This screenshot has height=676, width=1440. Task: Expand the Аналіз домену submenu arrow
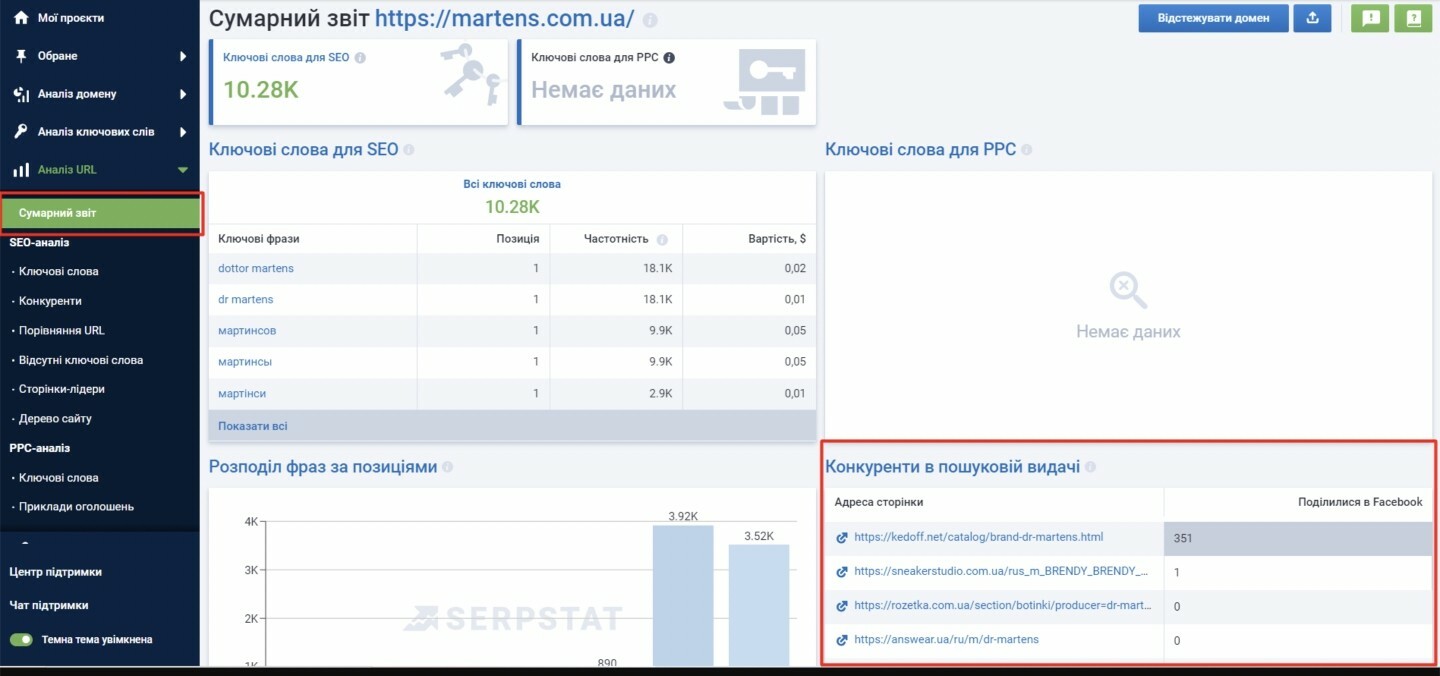[x=183, y=94]
